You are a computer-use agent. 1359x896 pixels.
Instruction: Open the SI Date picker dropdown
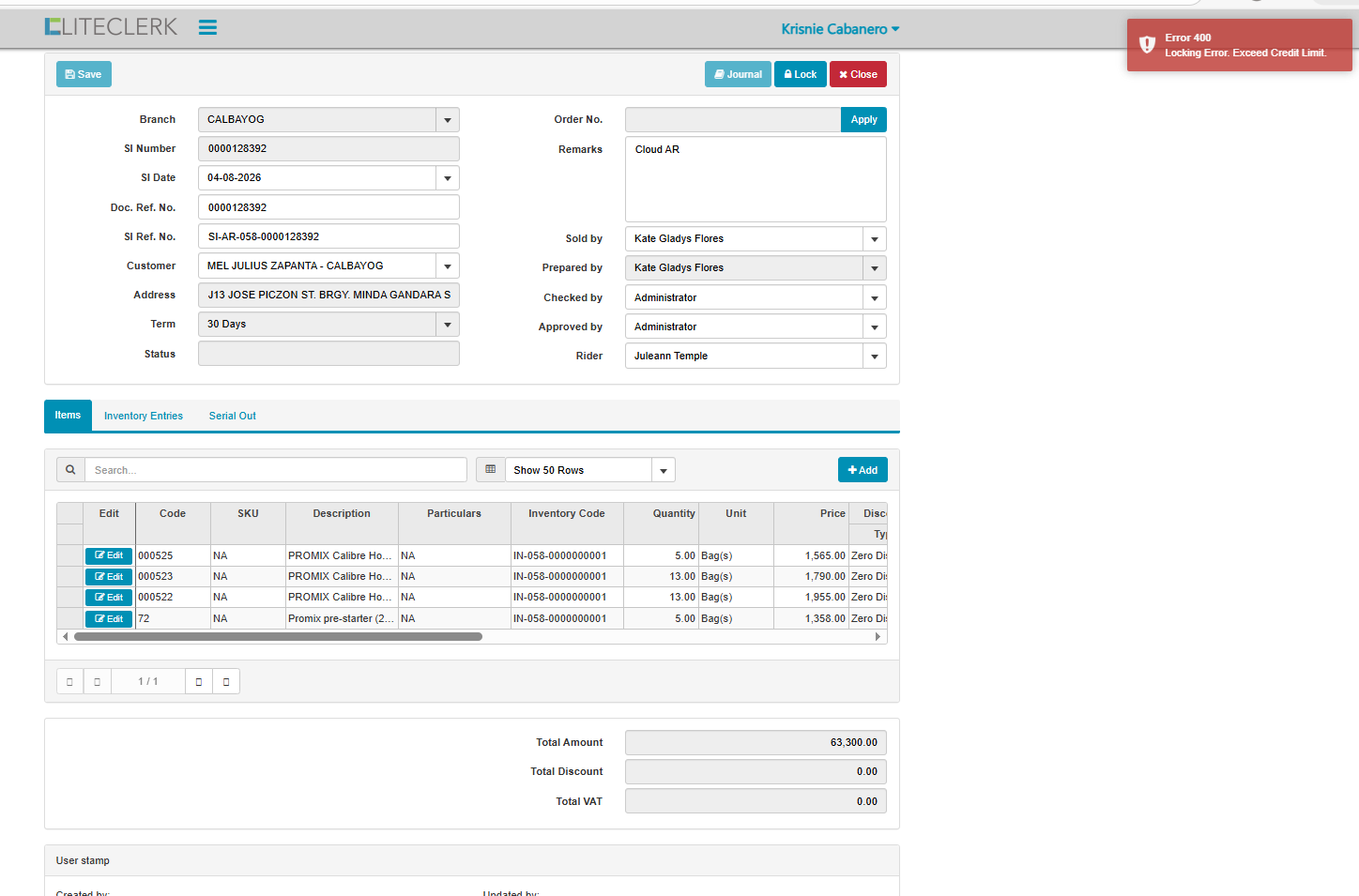click(x=448, y=178)
